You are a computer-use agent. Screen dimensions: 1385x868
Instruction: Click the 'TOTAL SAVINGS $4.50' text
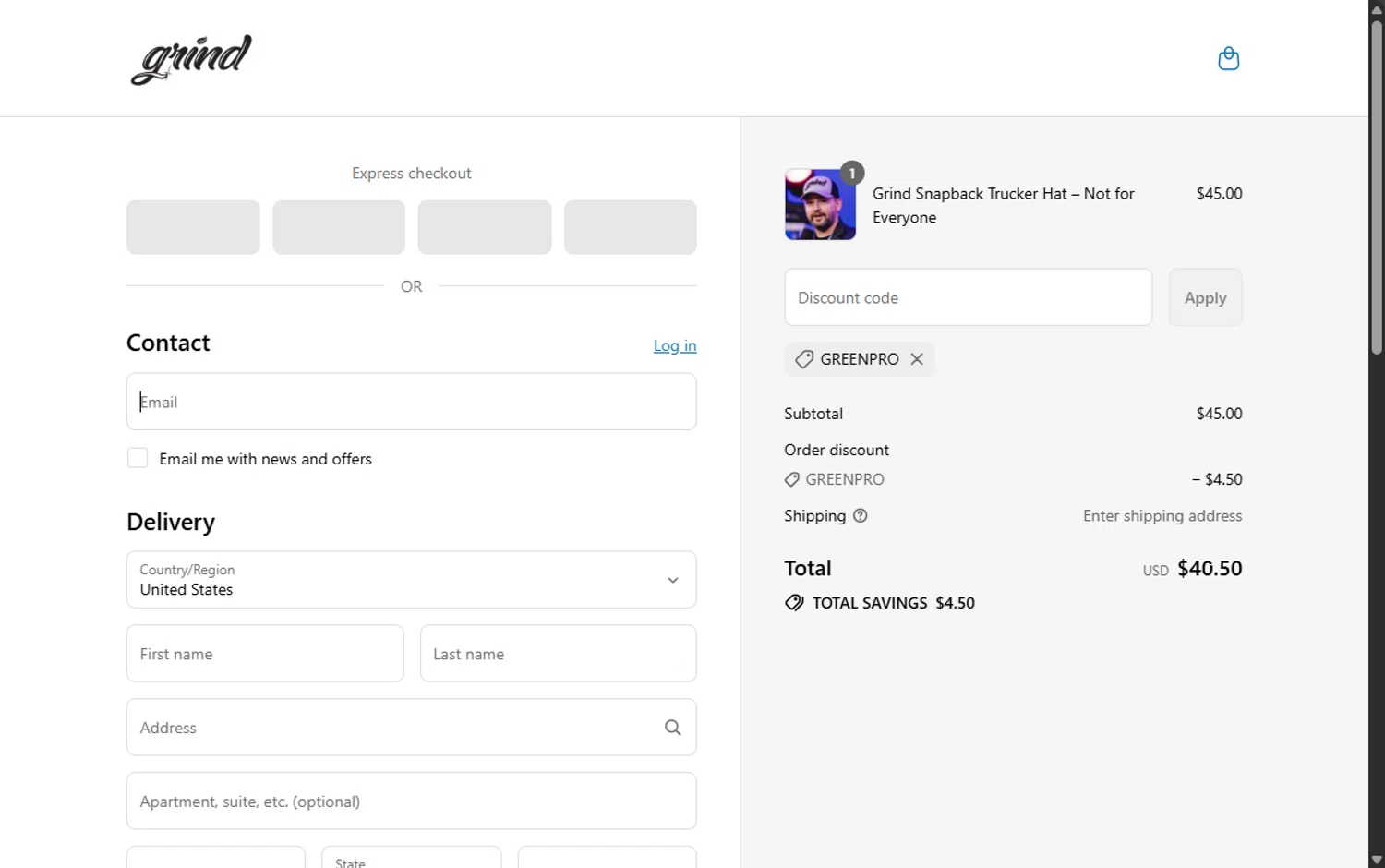click(894, 603)
